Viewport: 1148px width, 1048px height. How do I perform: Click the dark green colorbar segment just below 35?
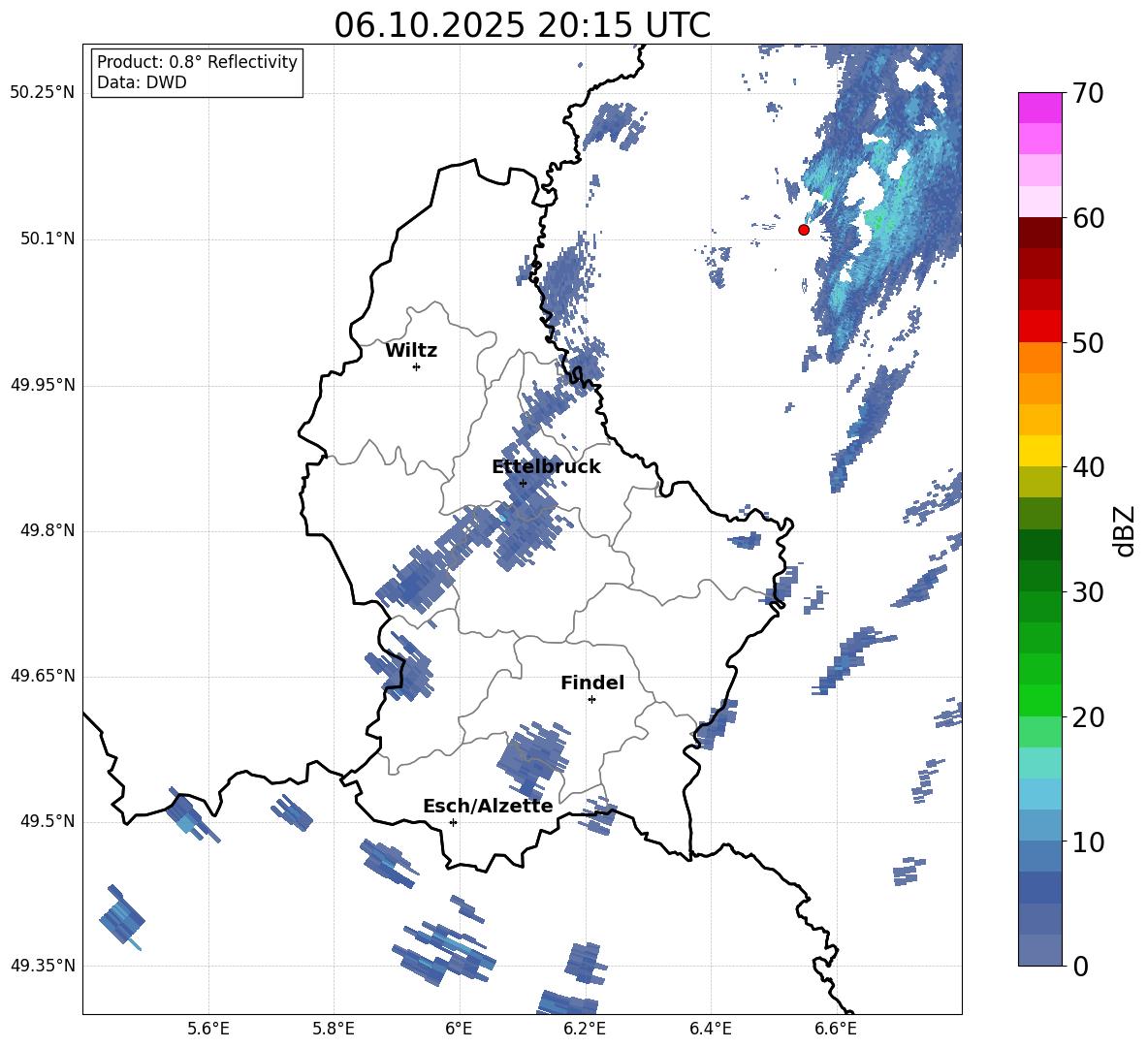point(1040,545)
